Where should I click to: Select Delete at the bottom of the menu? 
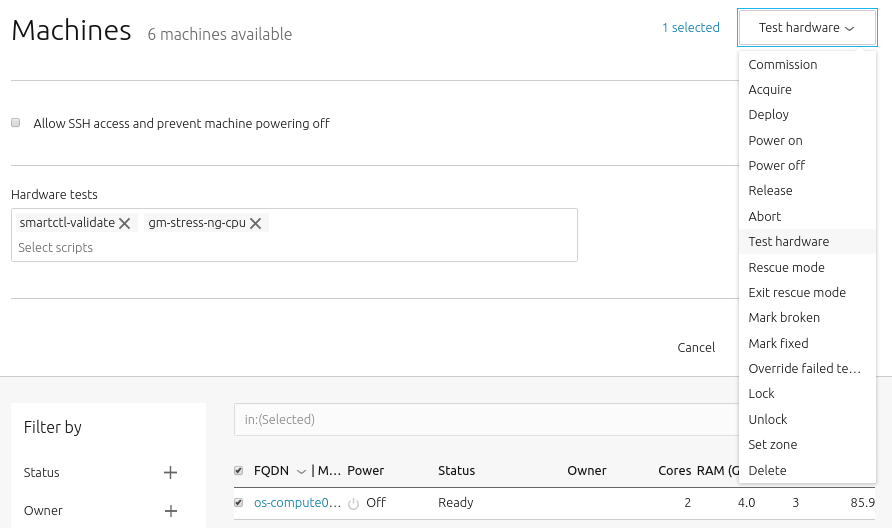pyautogui.click(x=767, y=471)
